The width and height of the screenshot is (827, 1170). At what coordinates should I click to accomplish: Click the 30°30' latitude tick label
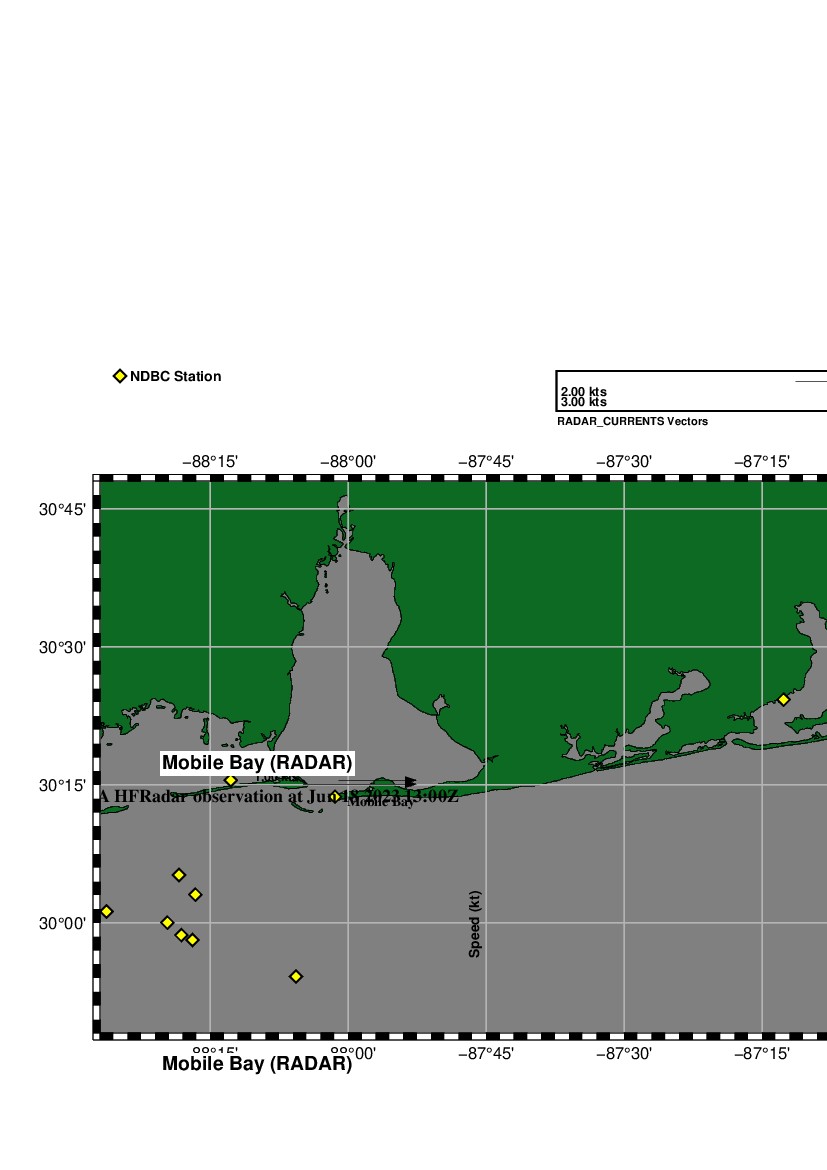point(62,647)
